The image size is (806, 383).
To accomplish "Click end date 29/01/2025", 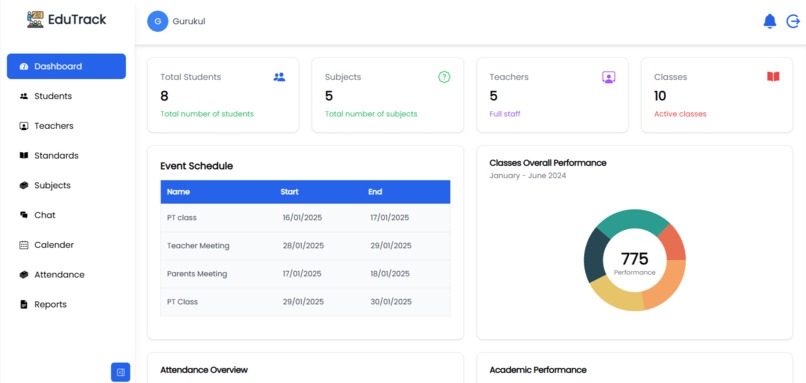I will (391, 246).
